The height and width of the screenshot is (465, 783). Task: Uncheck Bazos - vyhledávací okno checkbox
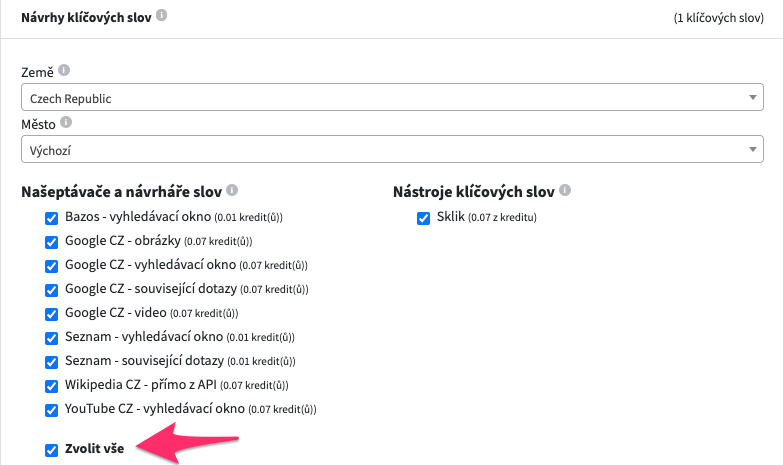point(51,218)
